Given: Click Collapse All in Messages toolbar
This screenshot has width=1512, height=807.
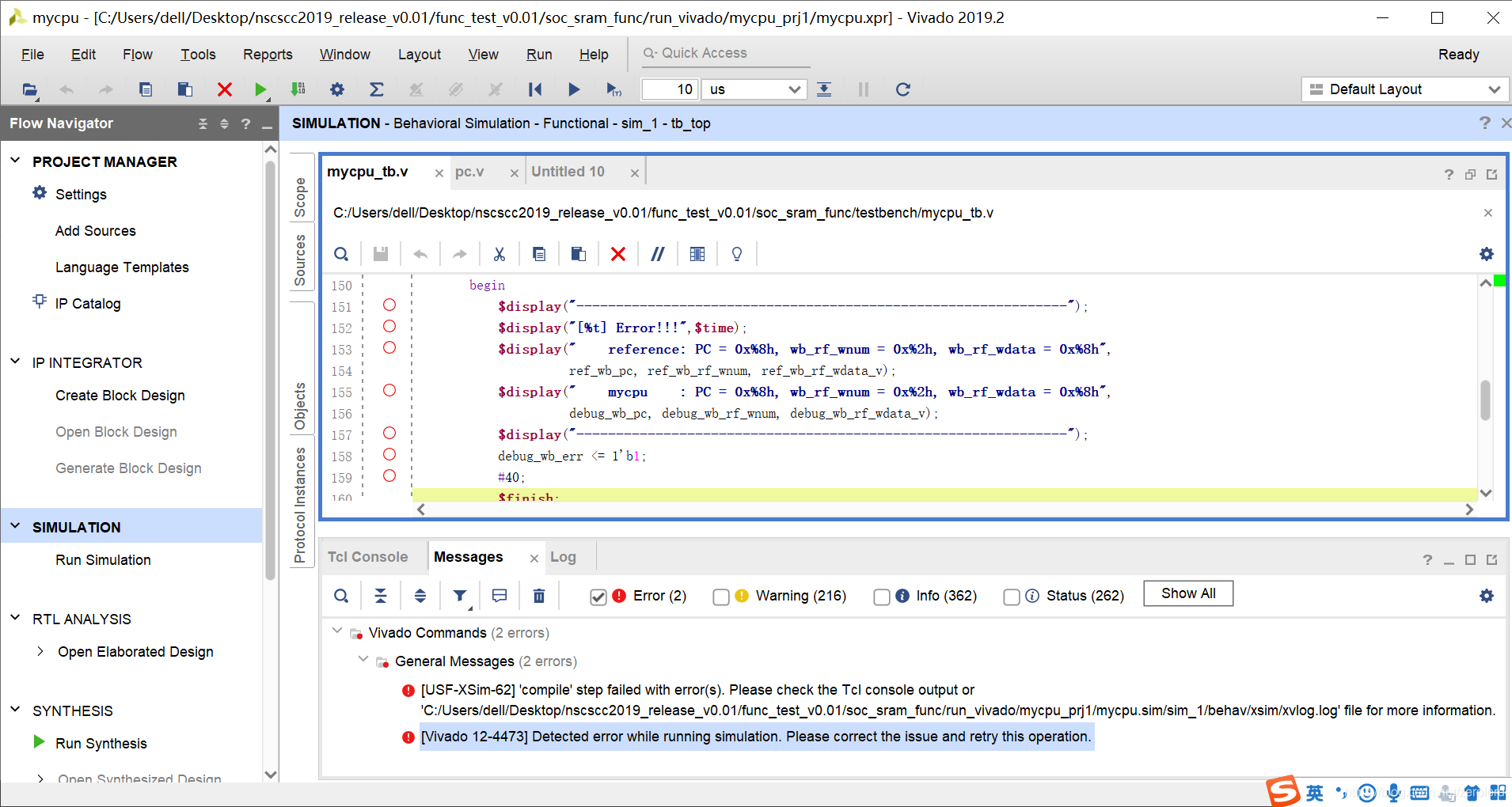Looking at the screenshot, I should click(x=381, y=596).
